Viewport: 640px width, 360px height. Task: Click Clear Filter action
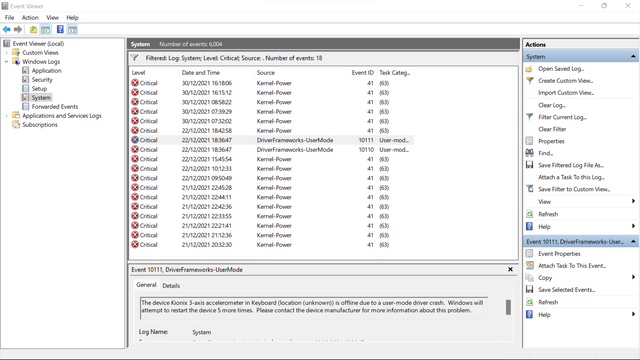coord(552,129)
